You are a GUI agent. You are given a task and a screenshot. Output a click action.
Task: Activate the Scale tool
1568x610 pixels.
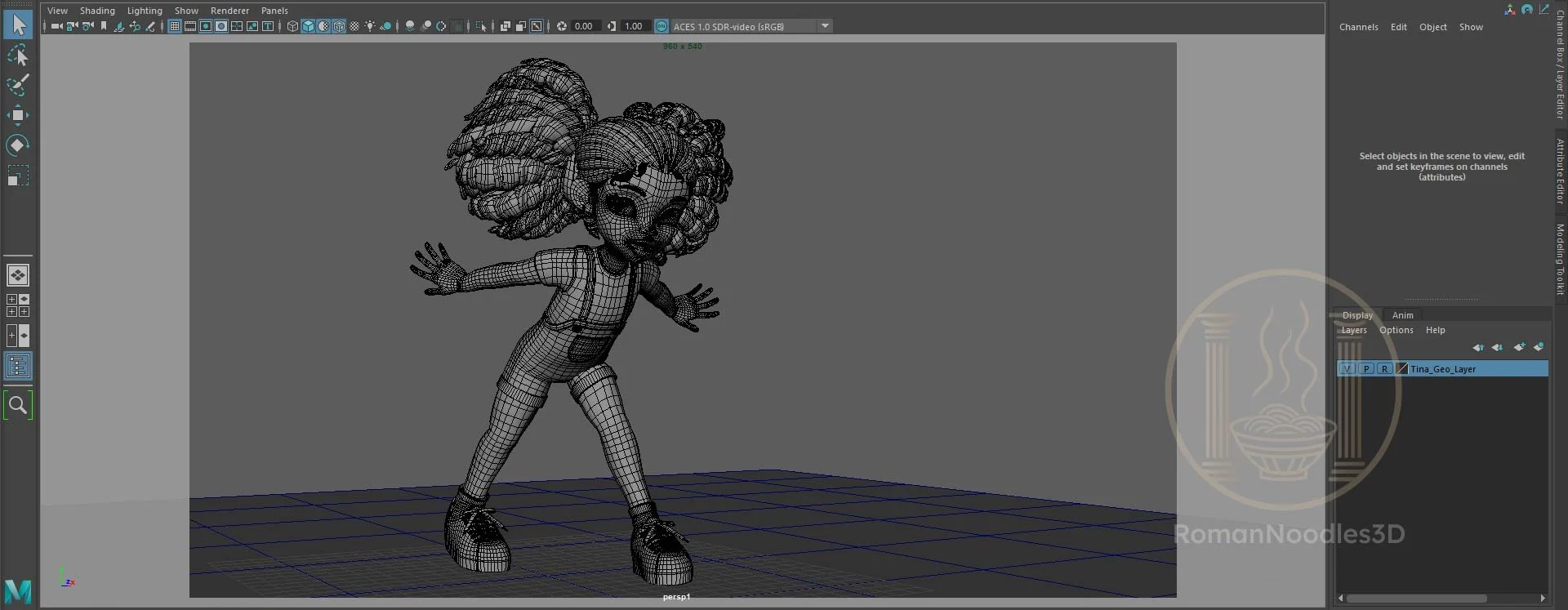click(18, 176)
